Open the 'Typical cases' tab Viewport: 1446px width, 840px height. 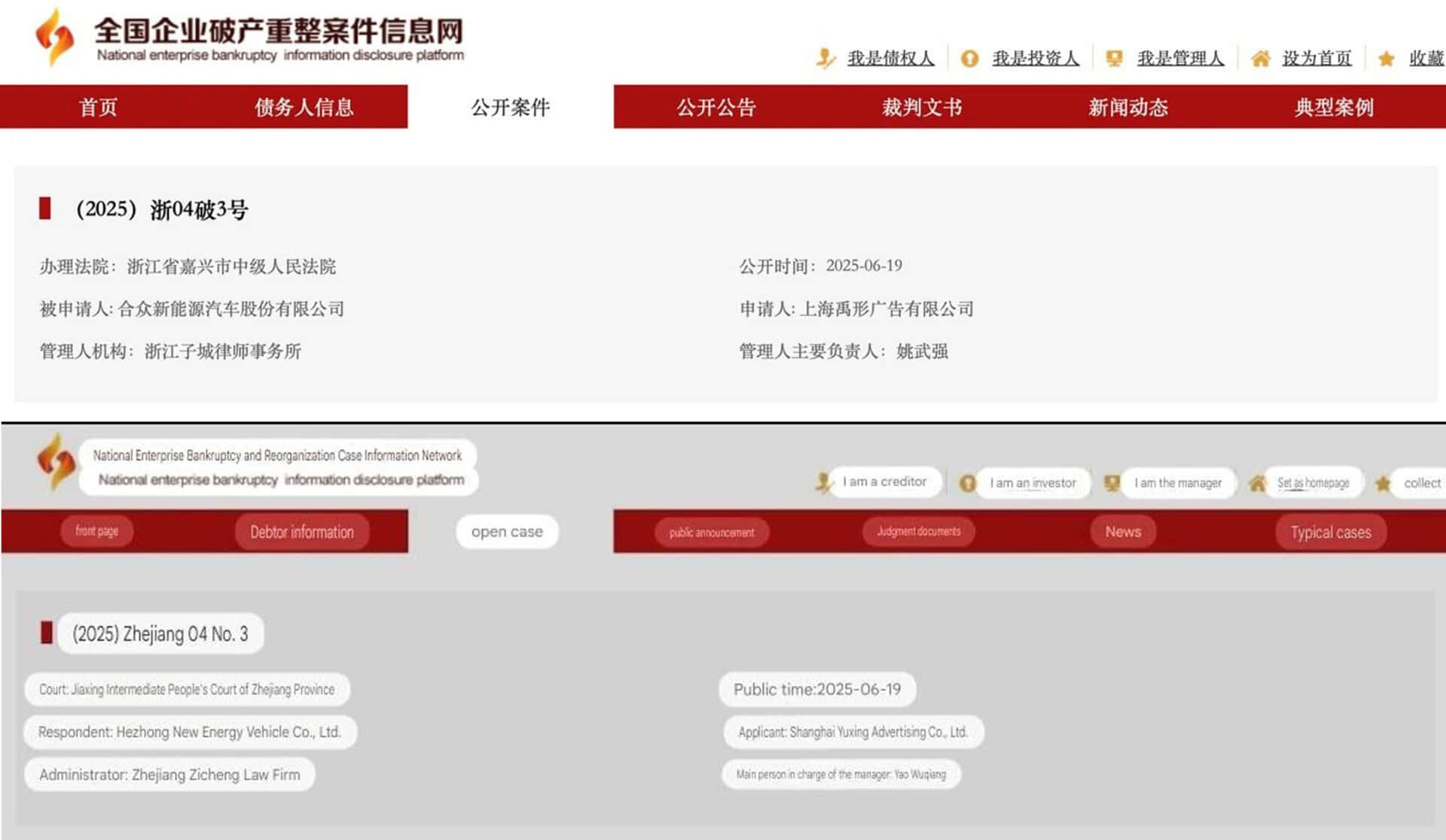(1331, 532)
